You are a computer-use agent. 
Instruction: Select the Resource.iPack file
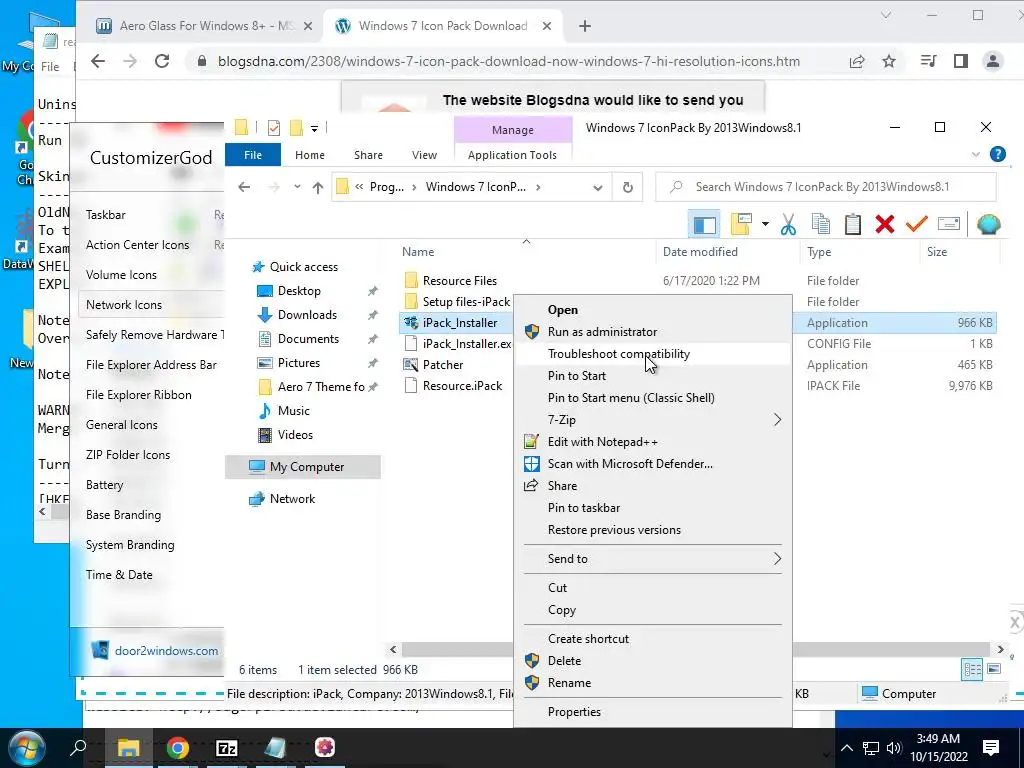pos(462,386)
